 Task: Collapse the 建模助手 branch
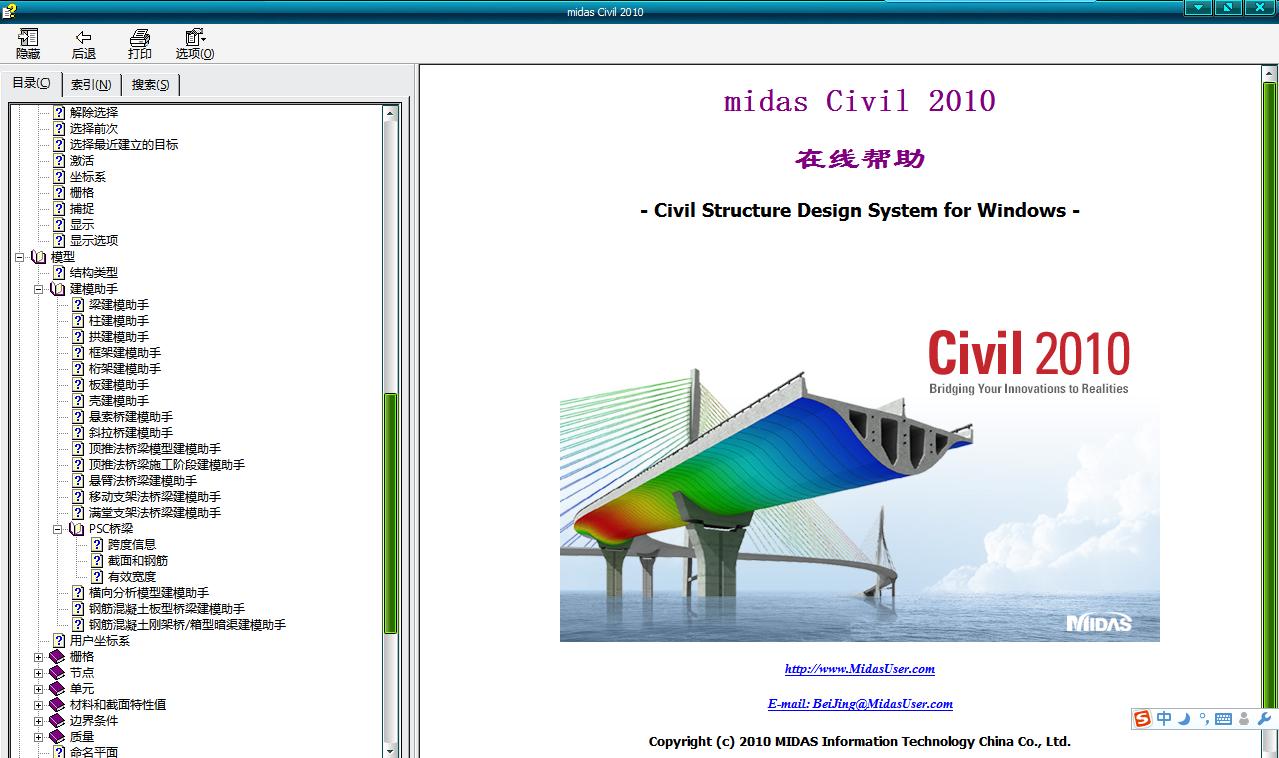pos(39,289)
